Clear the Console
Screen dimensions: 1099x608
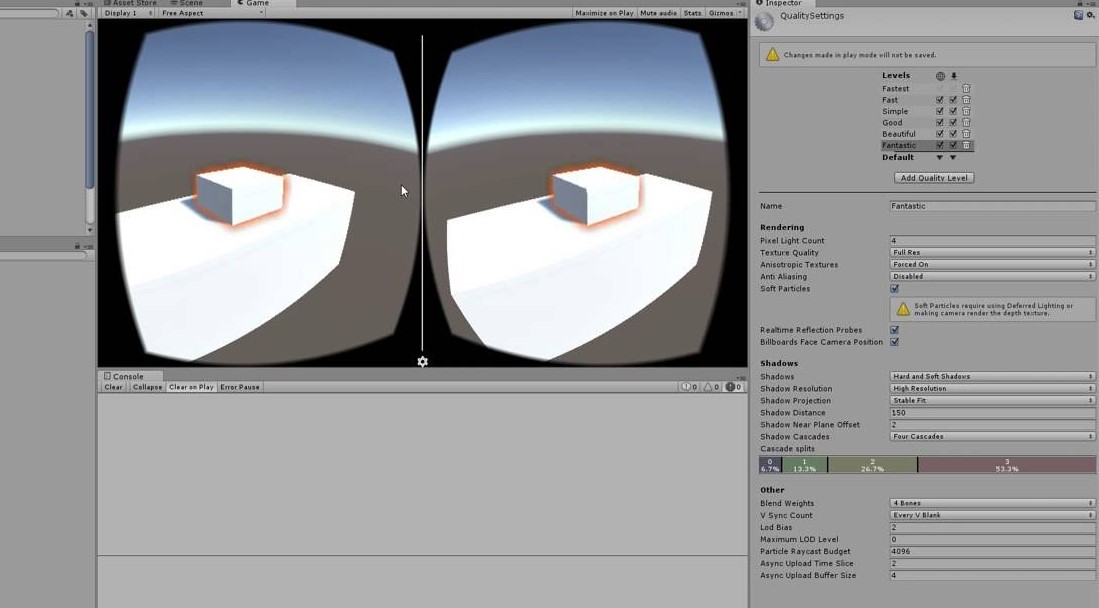pyautogui.click(x=113, y=386)
